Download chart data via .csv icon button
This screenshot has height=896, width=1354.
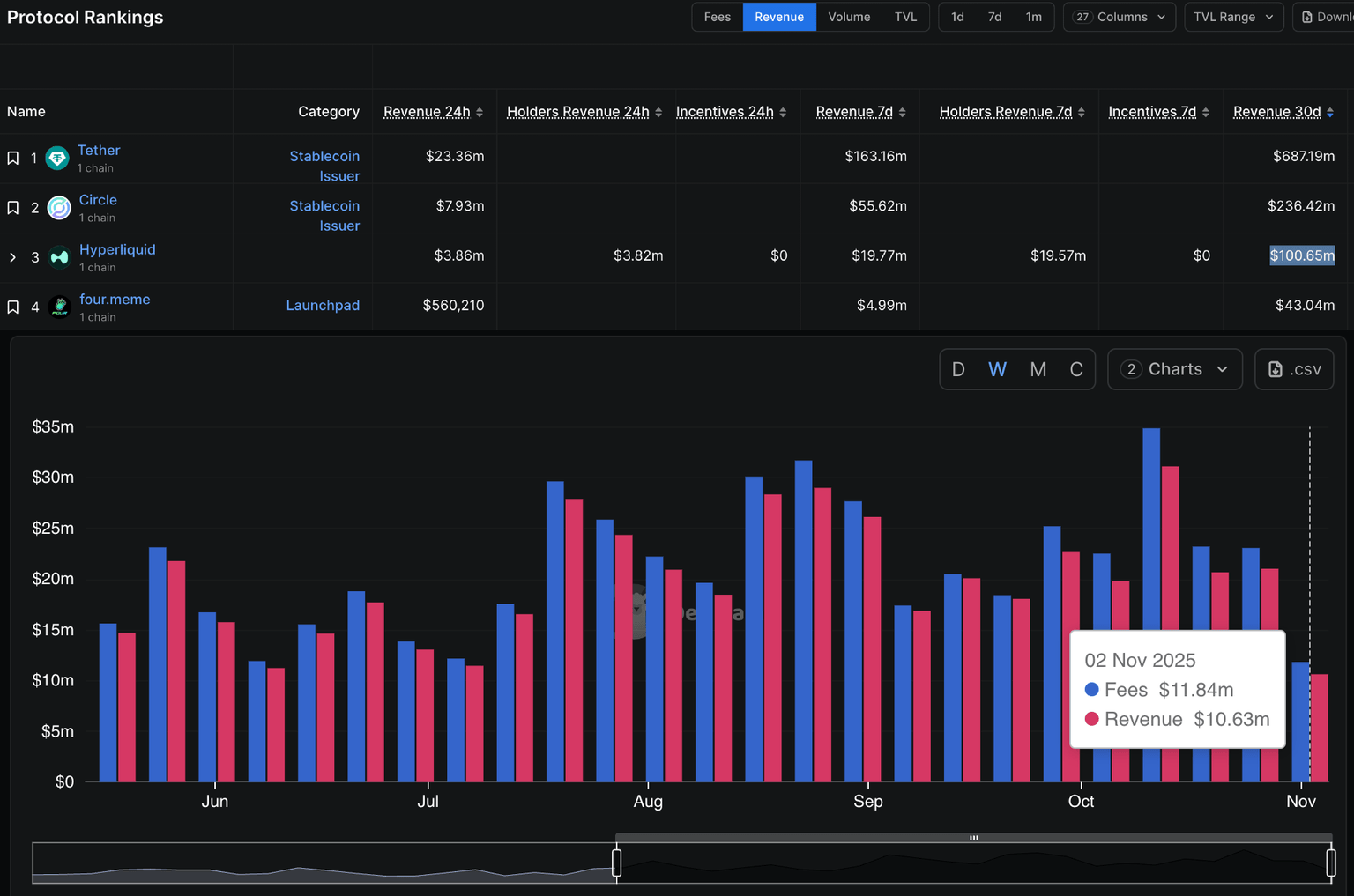pos(1293,369)
